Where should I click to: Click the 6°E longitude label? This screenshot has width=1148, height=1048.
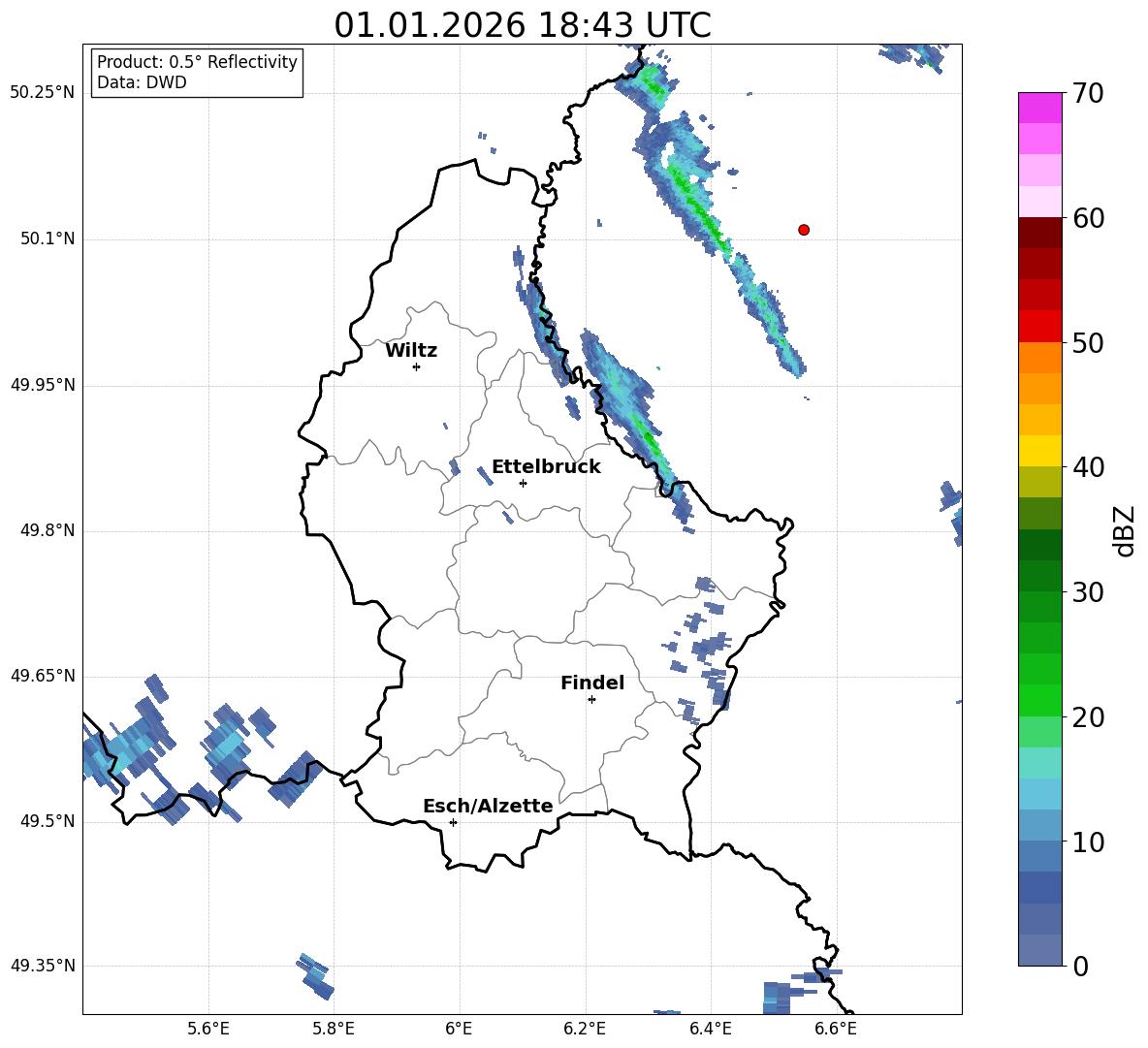click(459, 1029)
